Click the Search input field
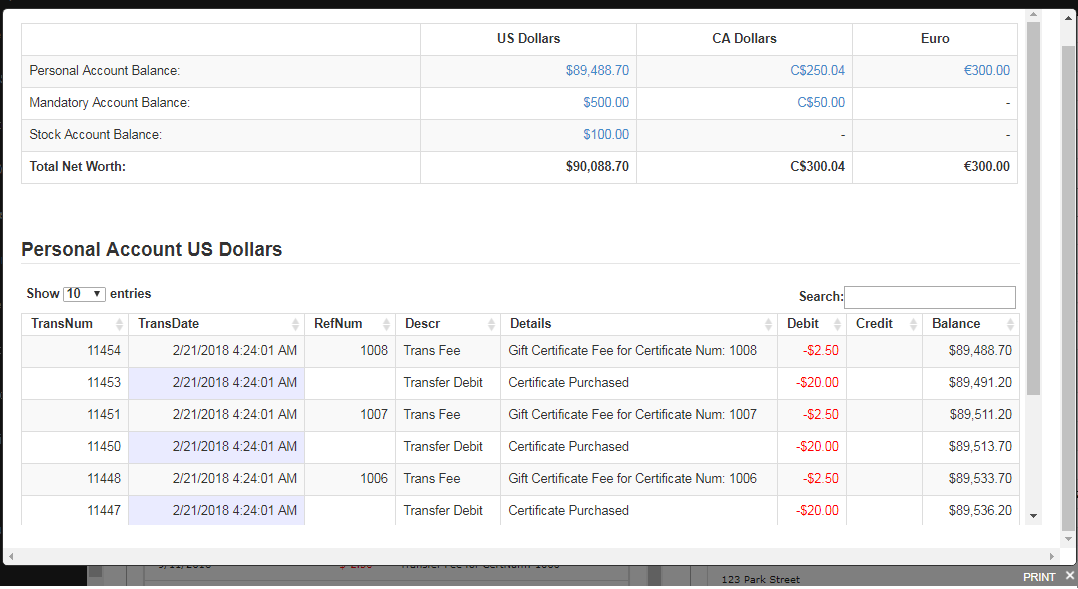The height and width of the screenshot is (589, 1078). point(930,297)
